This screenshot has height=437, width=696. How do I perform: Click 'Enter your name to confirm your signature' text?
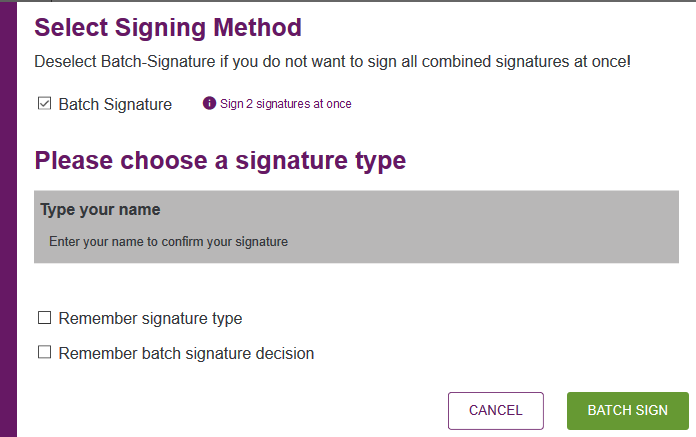(x=169, y=242)
